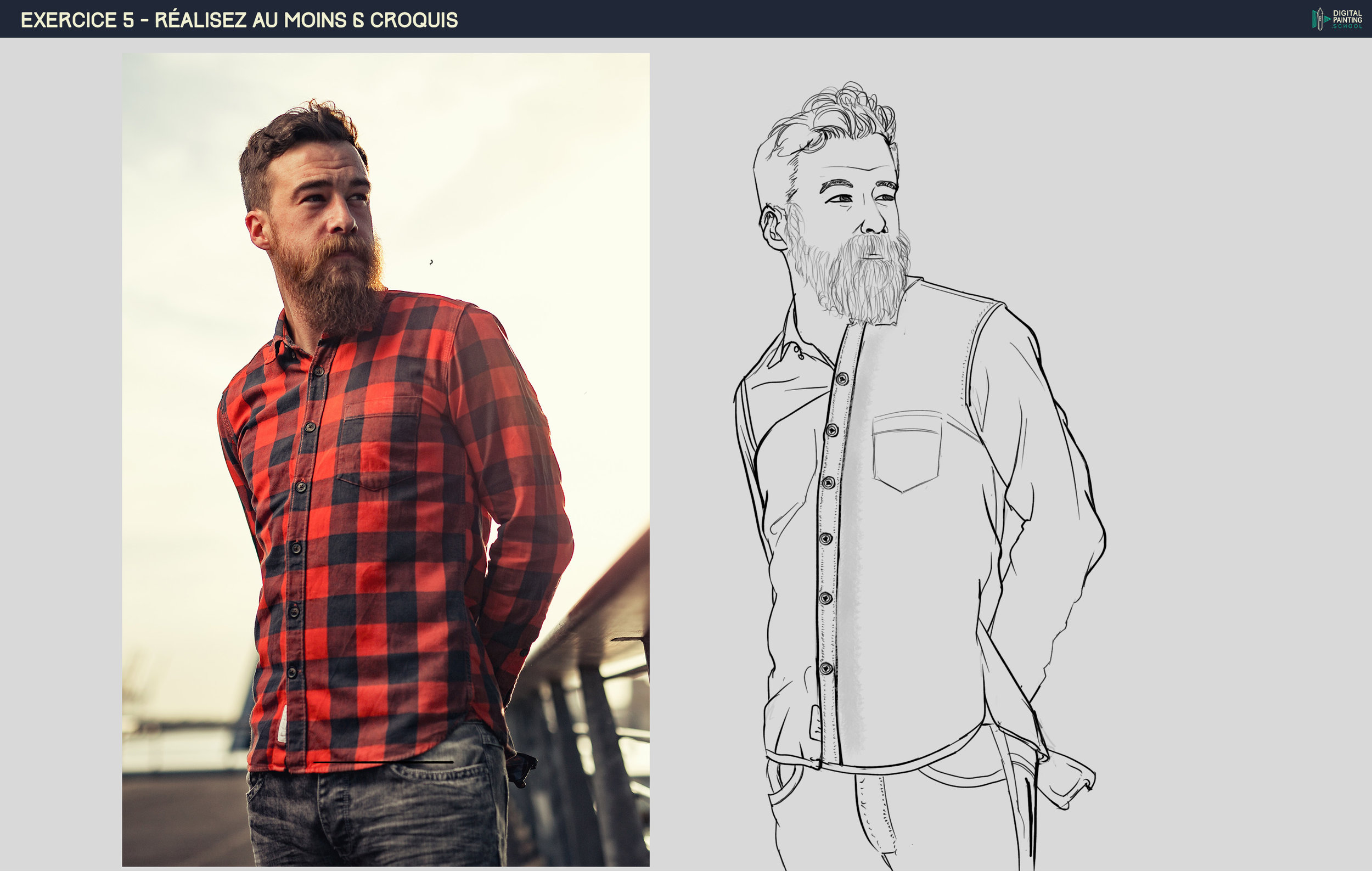Click the top button on the sketched shirt

[841, 379]
